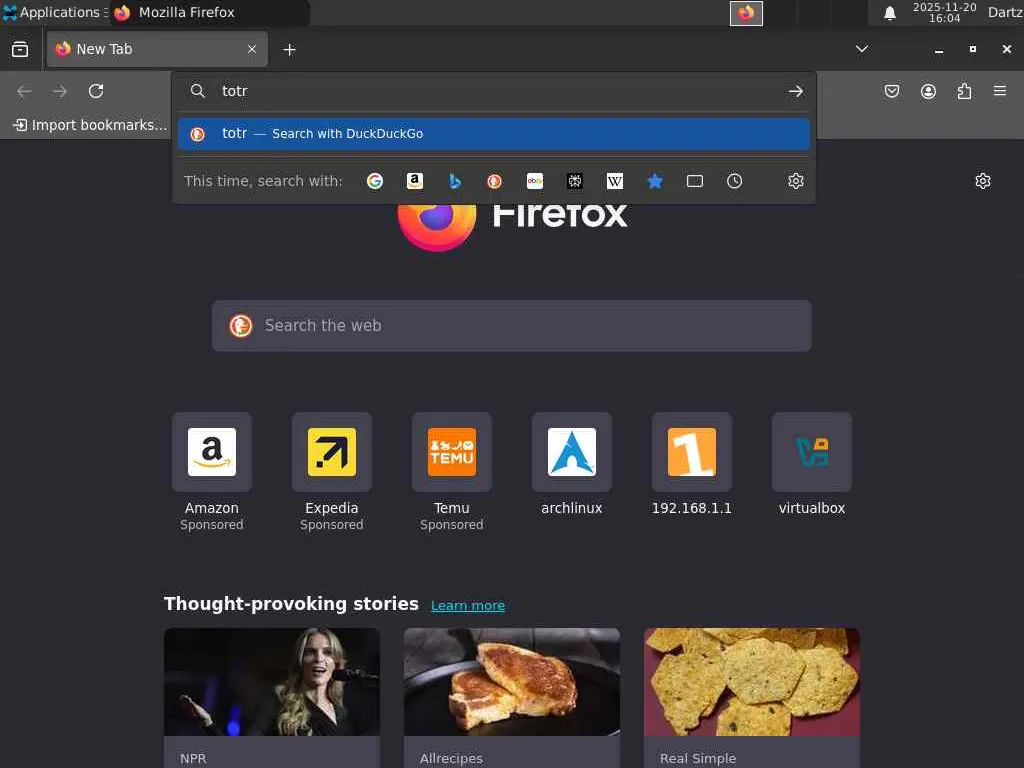Search this time with Amazon icon

(x=415, y=181)
